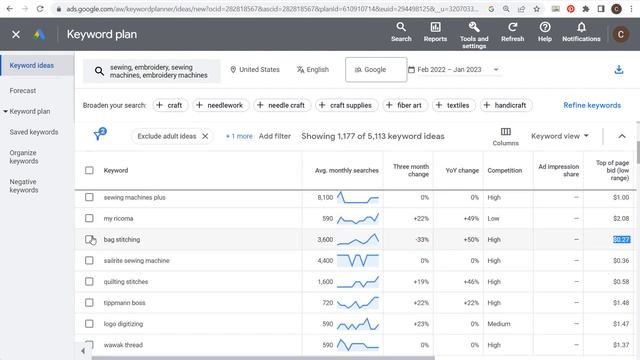Screen dimensions: 640x360
Task: Check the tippmann boss row
Action: 89,302
